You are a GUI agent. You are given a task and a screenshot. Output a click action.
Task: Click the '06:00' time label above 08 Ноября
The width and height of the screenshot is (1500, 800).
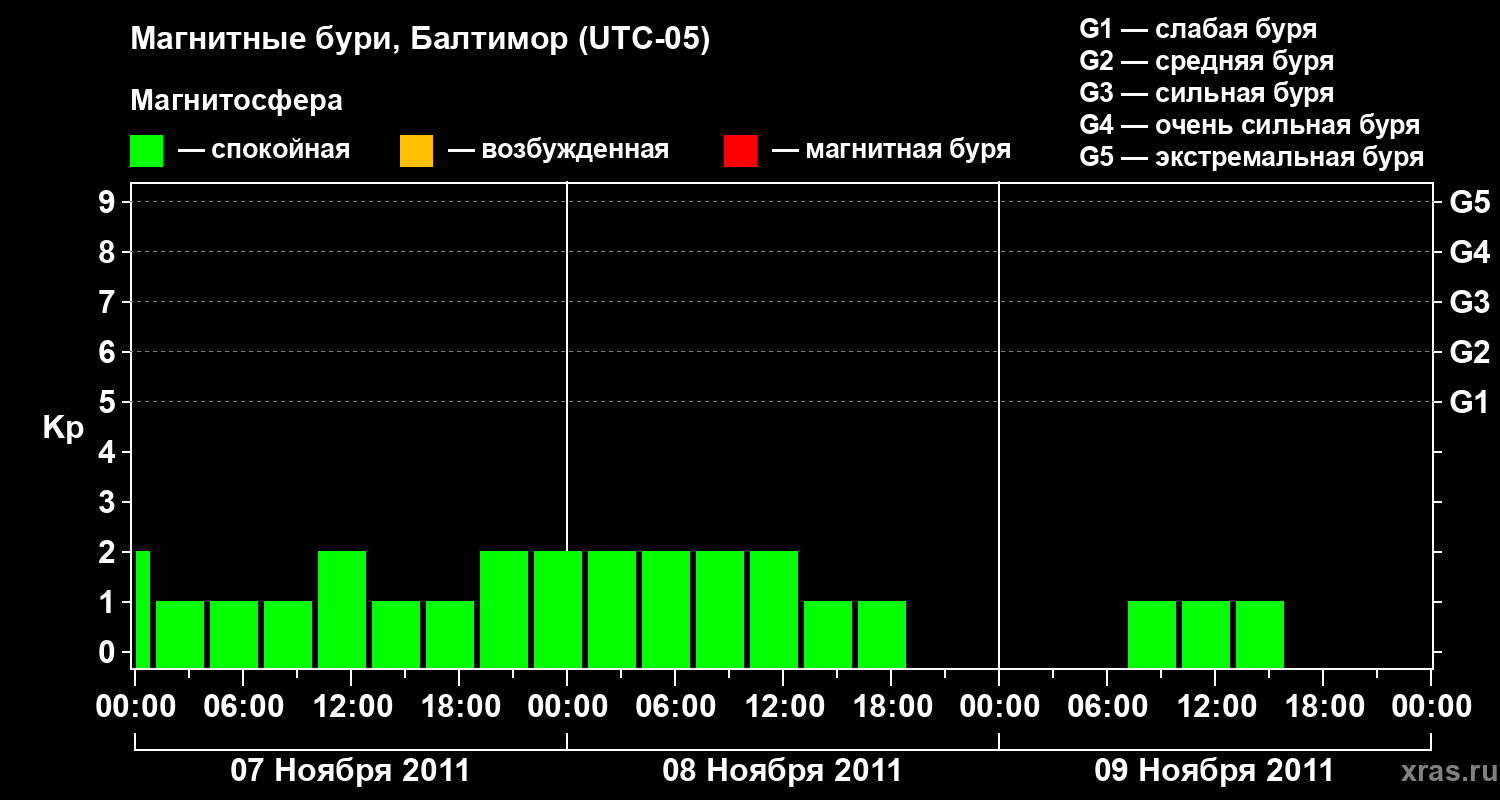(x=675, y=707)
